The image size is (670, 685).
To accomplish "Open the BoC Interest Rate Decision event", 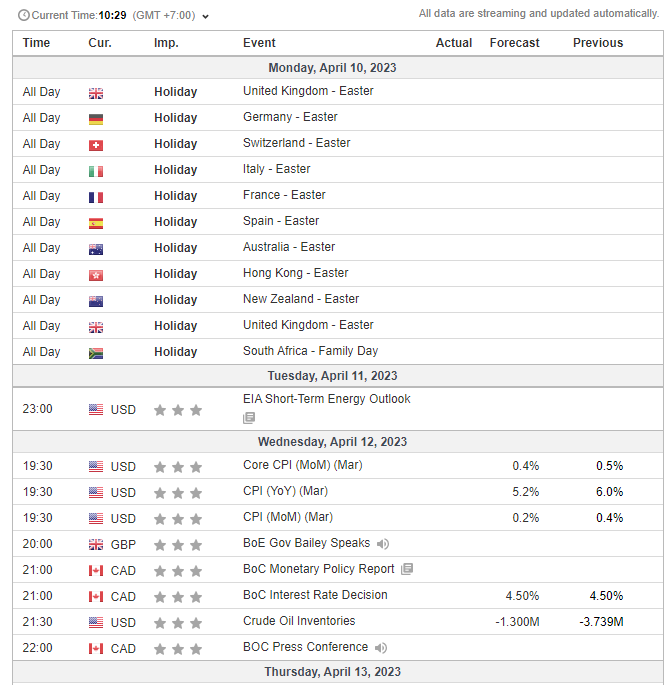I will (315, 595).
